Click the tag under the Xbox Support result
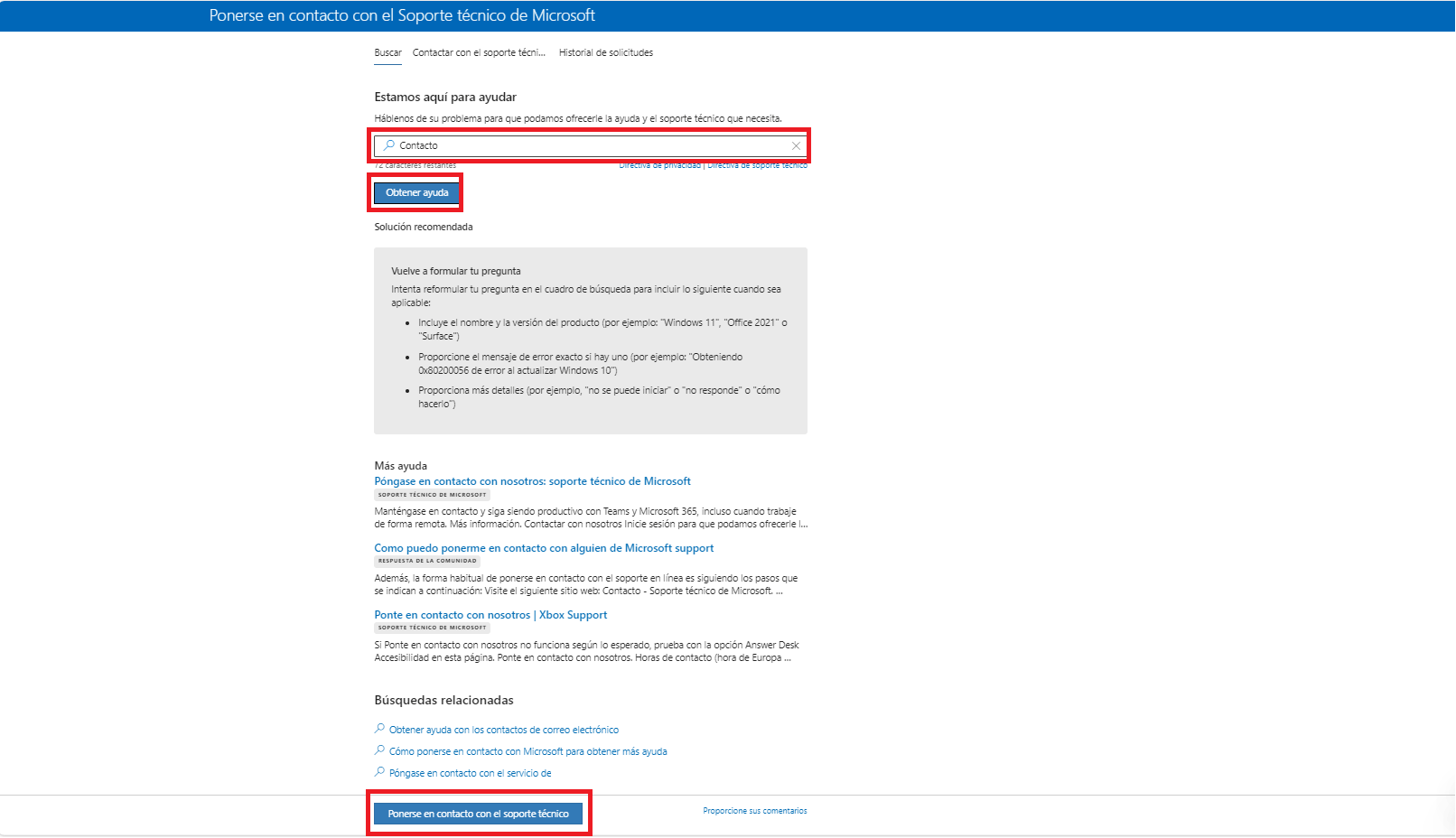 click(x=433, y=628)
